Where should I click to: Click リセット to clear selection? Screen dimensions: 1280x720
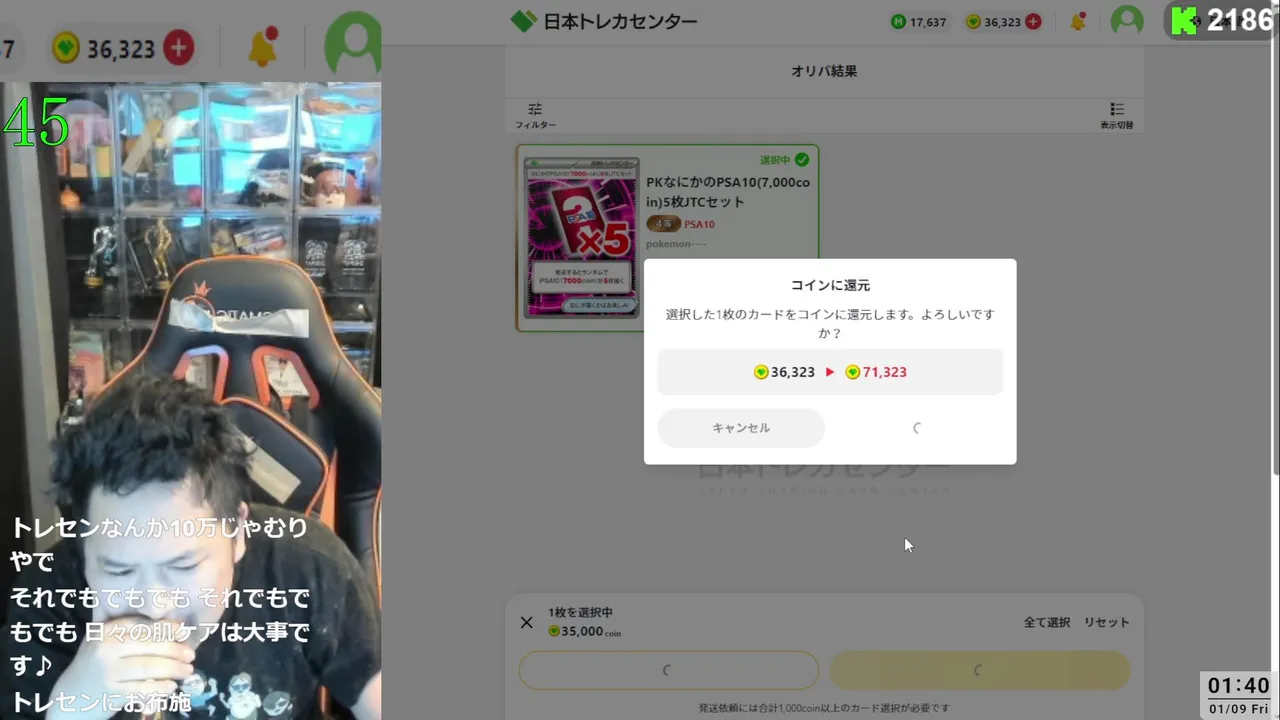(1107, 622)
